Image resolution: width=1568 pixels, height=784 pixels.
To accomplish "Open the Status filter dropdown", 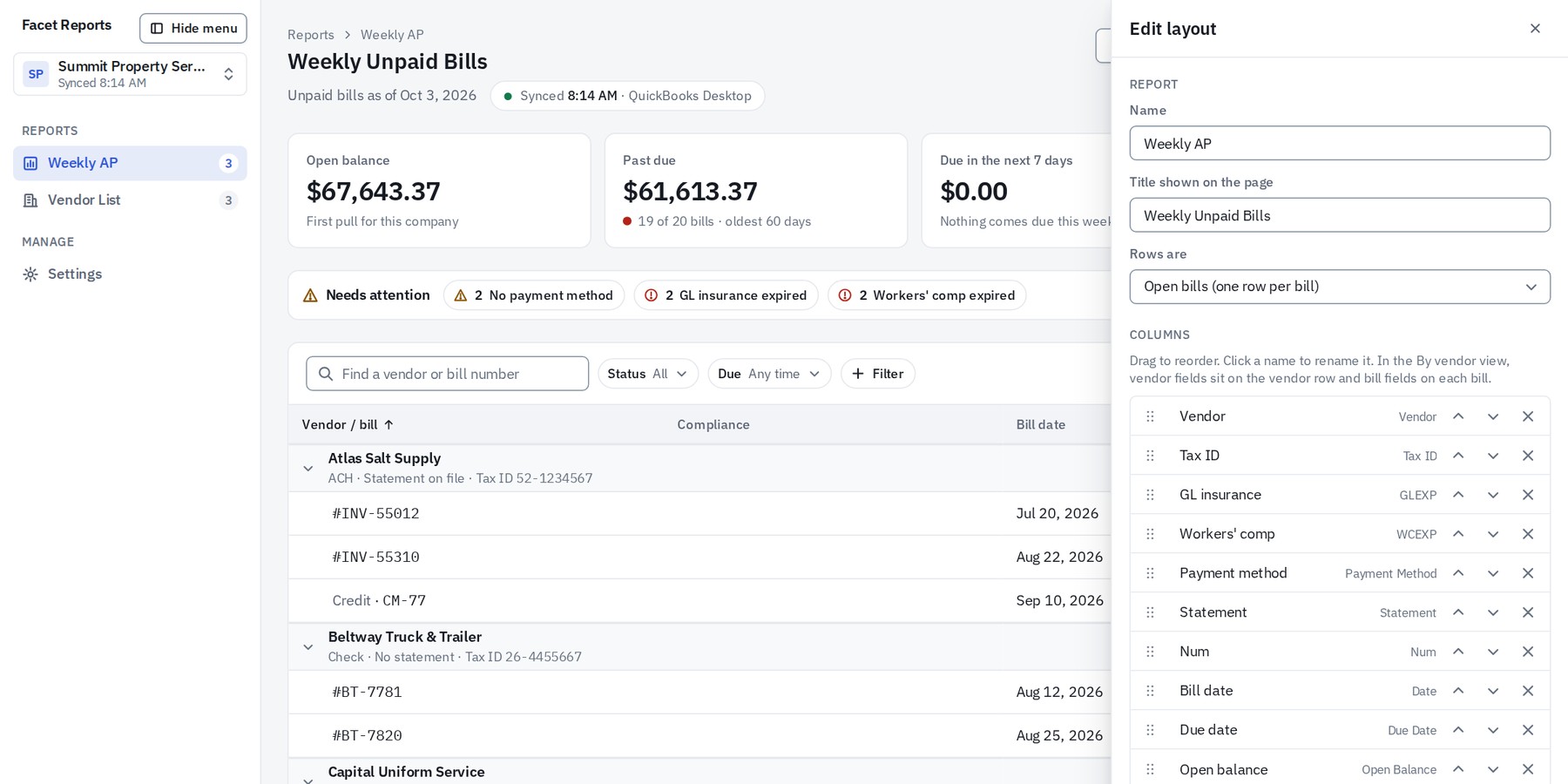I will click(647, 374).
